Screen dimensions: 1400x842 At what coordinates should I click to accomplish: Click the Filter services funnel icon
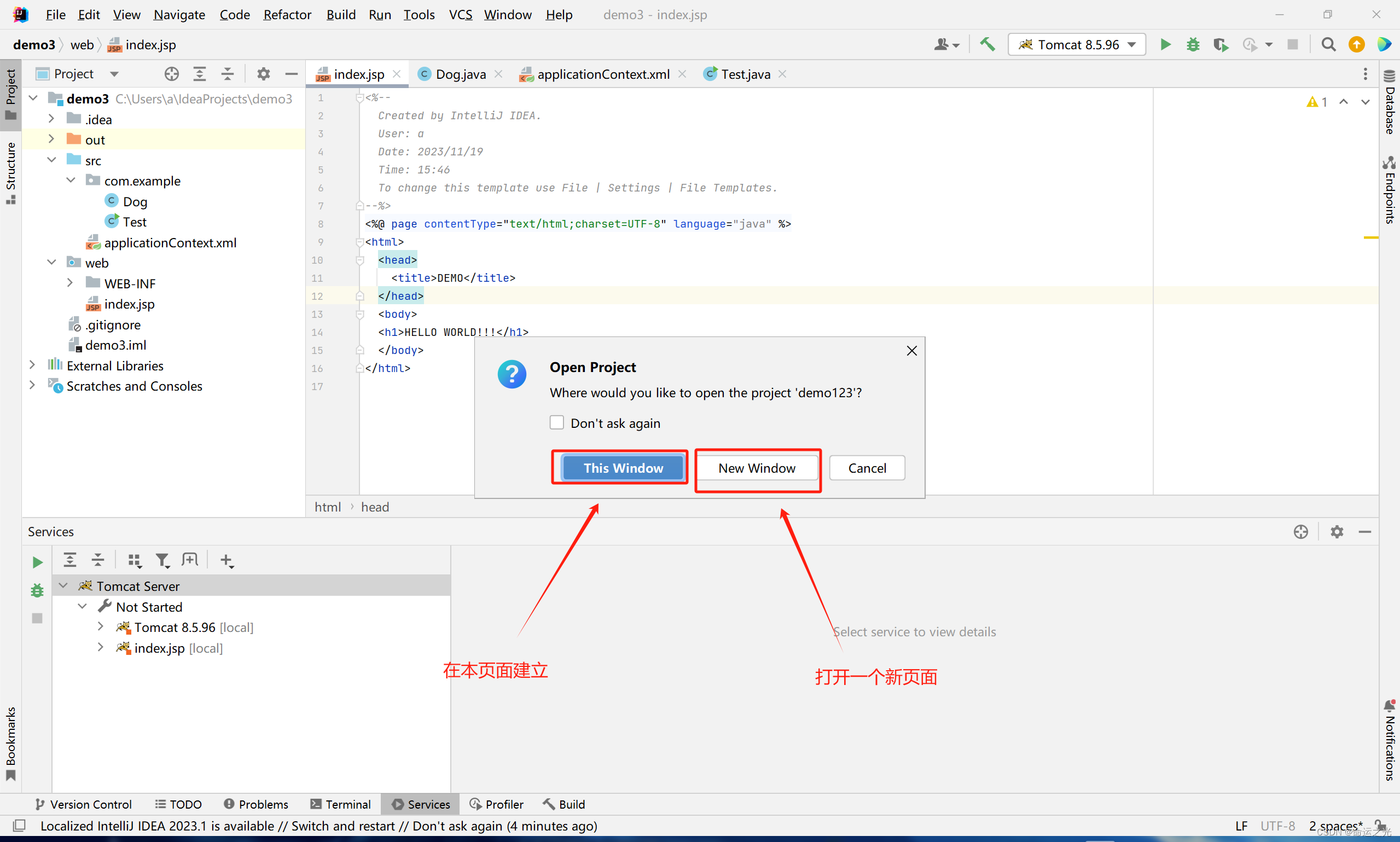click(163, 560)
